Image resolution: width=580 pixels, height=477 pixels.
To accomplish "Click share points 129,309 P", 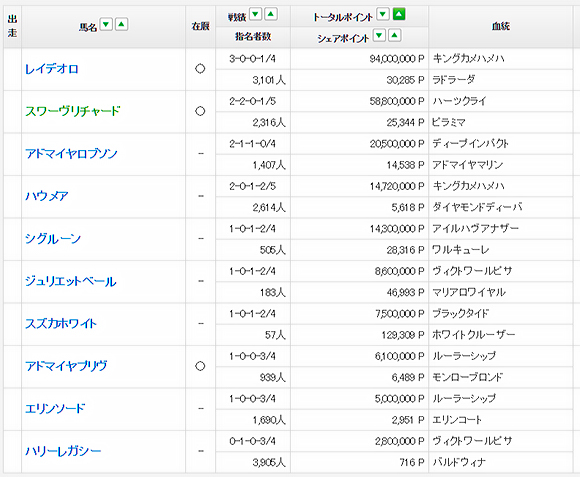I will [403, 335].
